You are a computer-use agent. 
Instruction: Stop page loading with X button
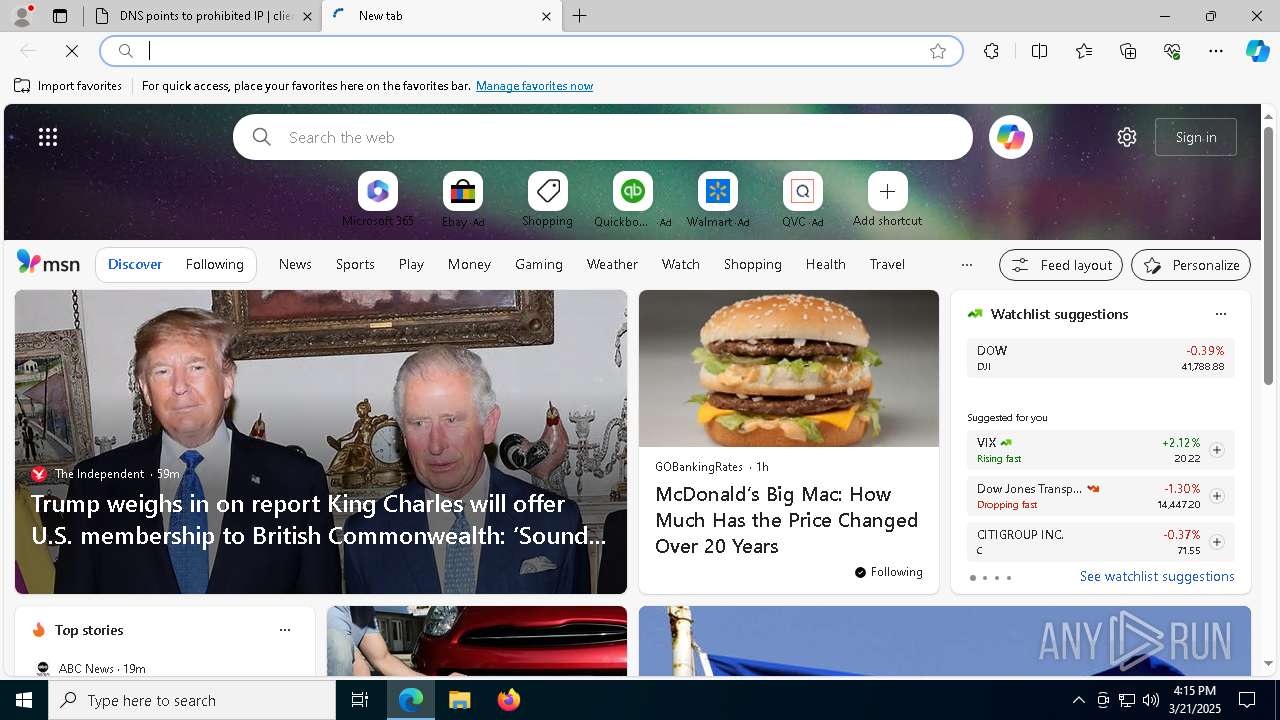pos(72,51)
